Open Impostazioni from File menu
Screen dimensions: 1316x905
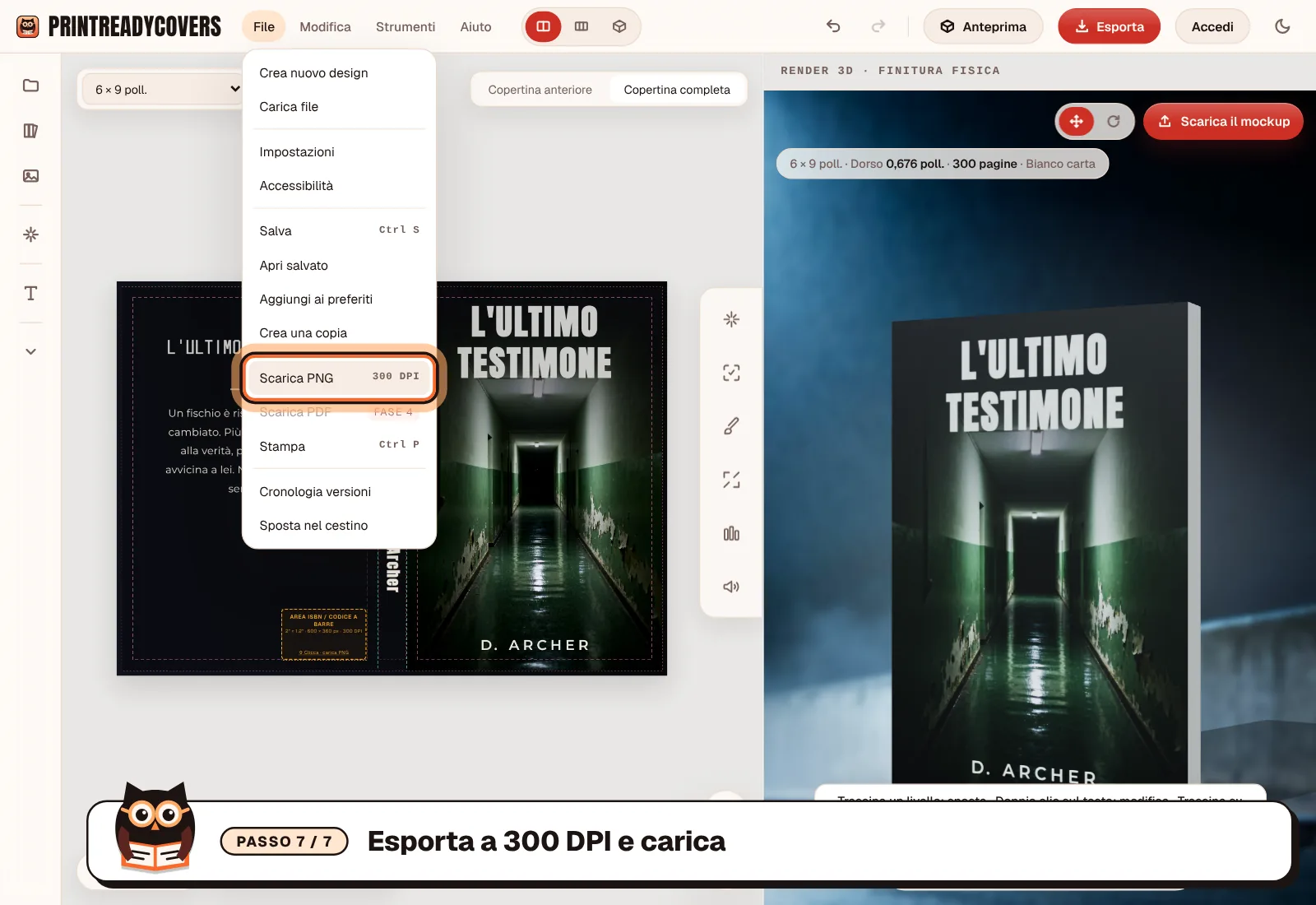pos(340,152)
